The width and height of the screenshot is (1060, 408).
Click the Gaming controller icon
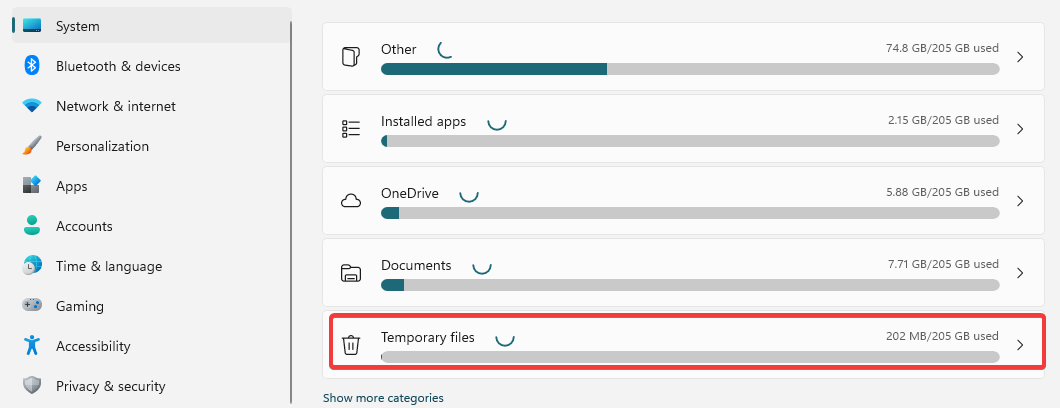(32, 305)
